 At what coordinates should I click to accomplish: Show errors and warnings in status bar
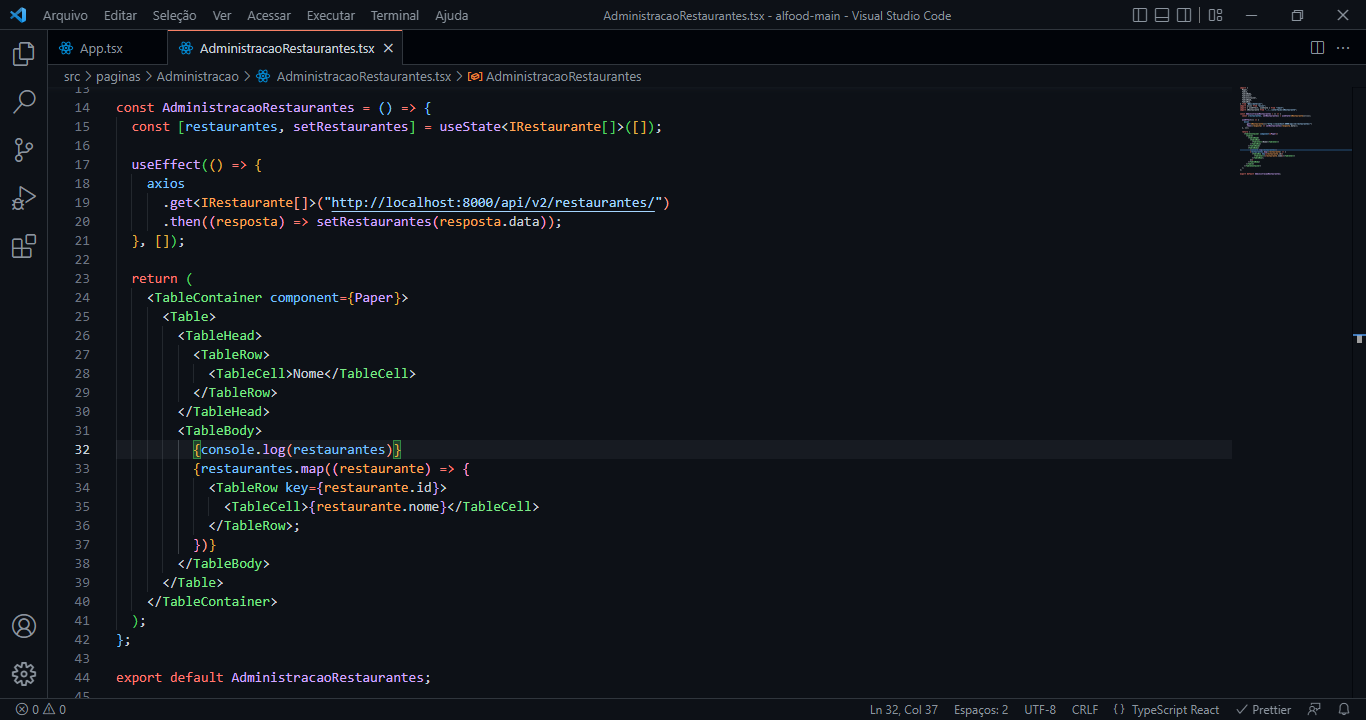click(41, 710)
